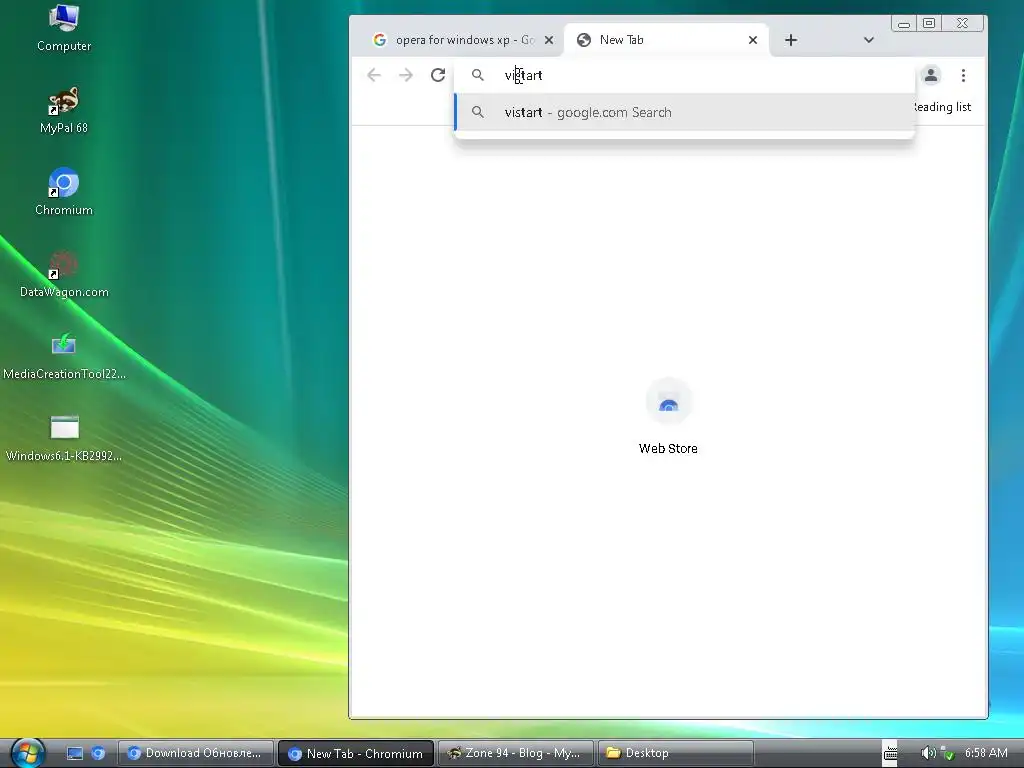Expand the tab search dropdown arrow

pos(869,40)
